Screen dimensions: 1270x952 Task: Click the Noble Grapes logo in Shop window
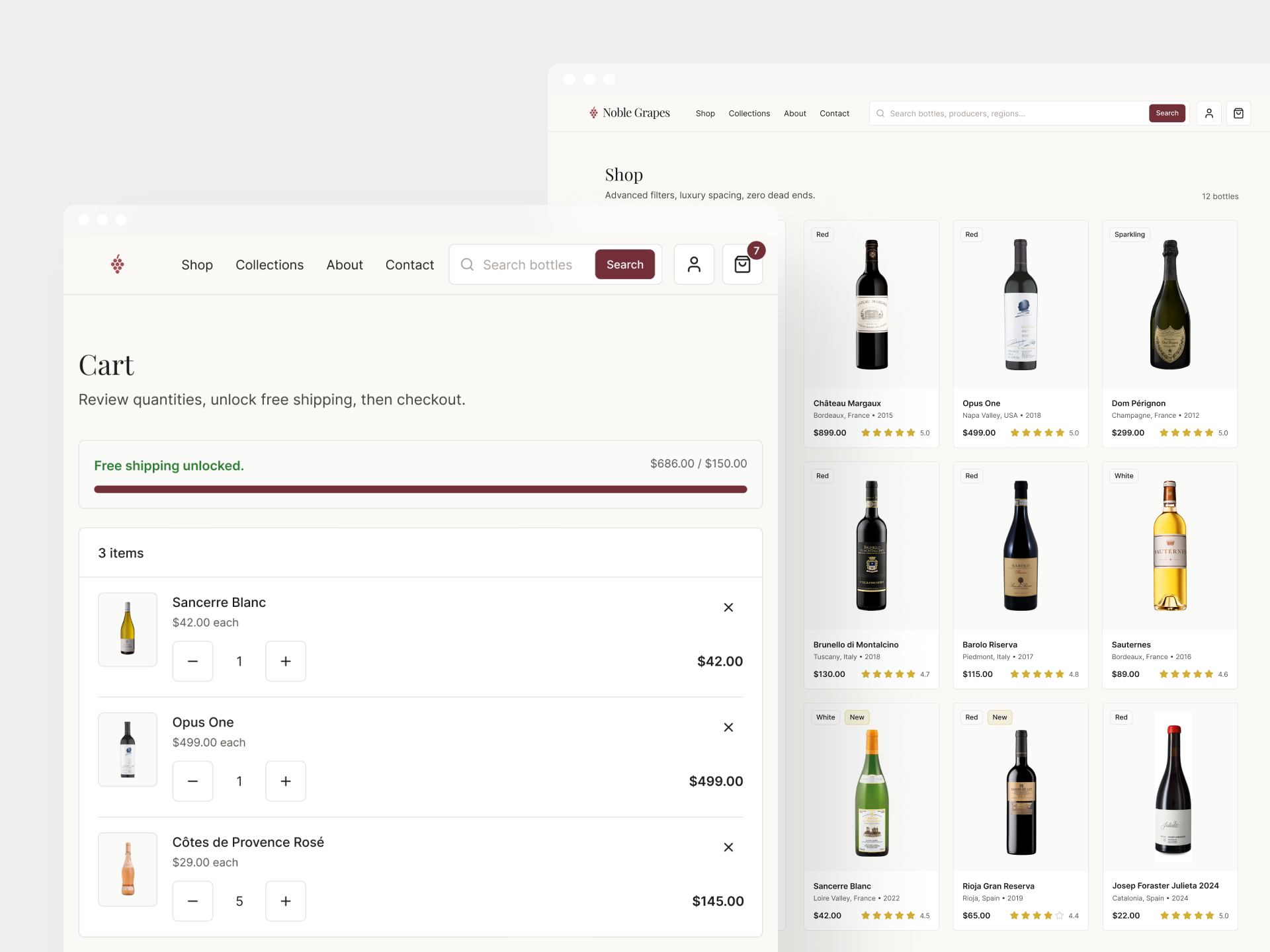(630, 113)
